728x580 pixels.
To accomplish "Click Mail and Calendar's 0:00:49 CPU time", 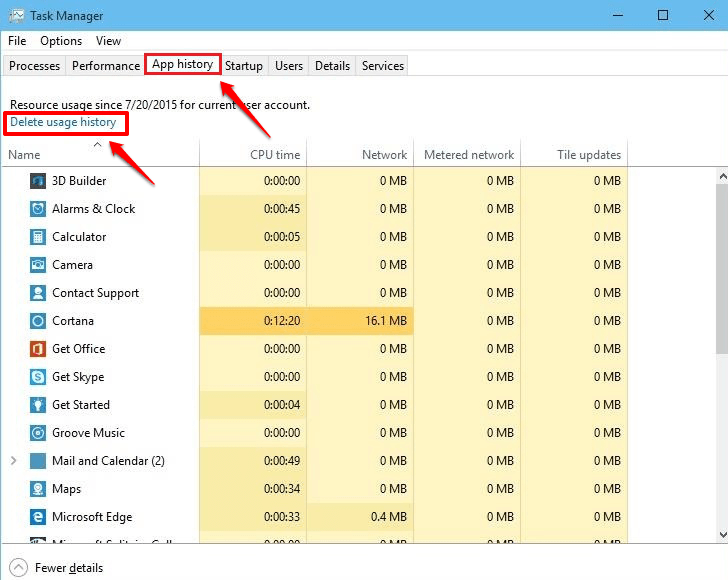I will 282,461.
